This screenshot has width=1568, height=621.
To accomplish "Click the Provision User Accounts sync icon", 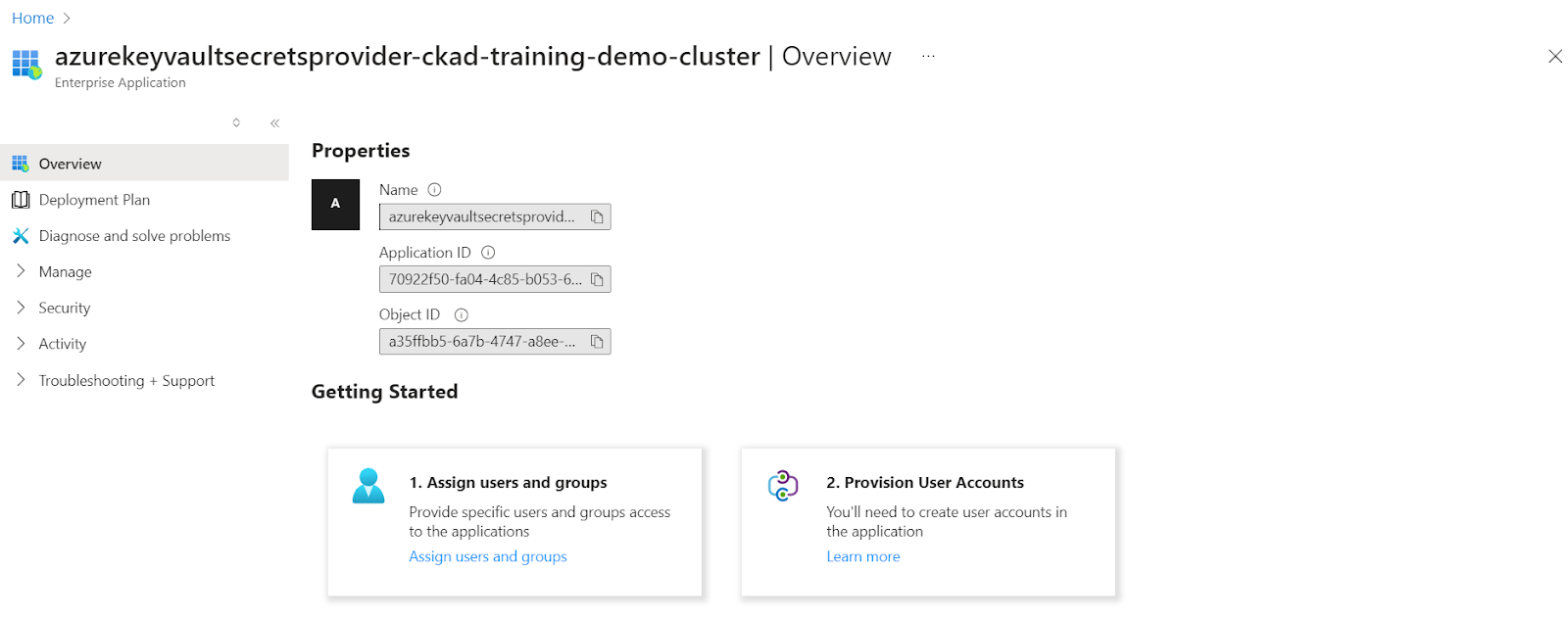I will click(783, 485).
